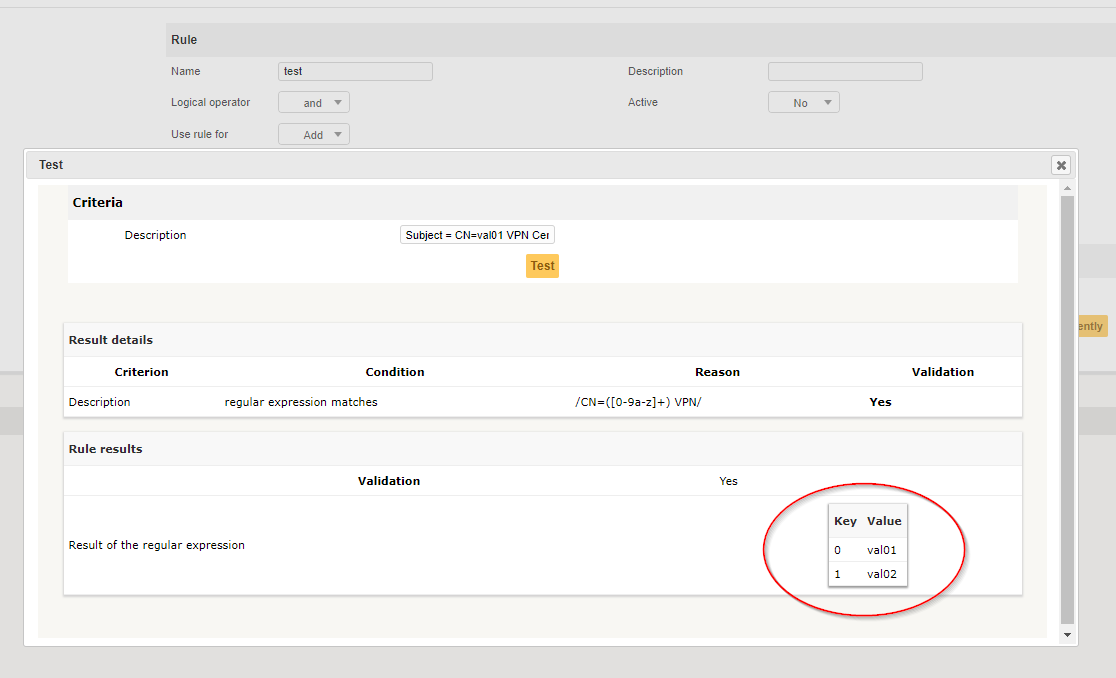Click the Validation "Yes" in Rule results

pos(728,481)
